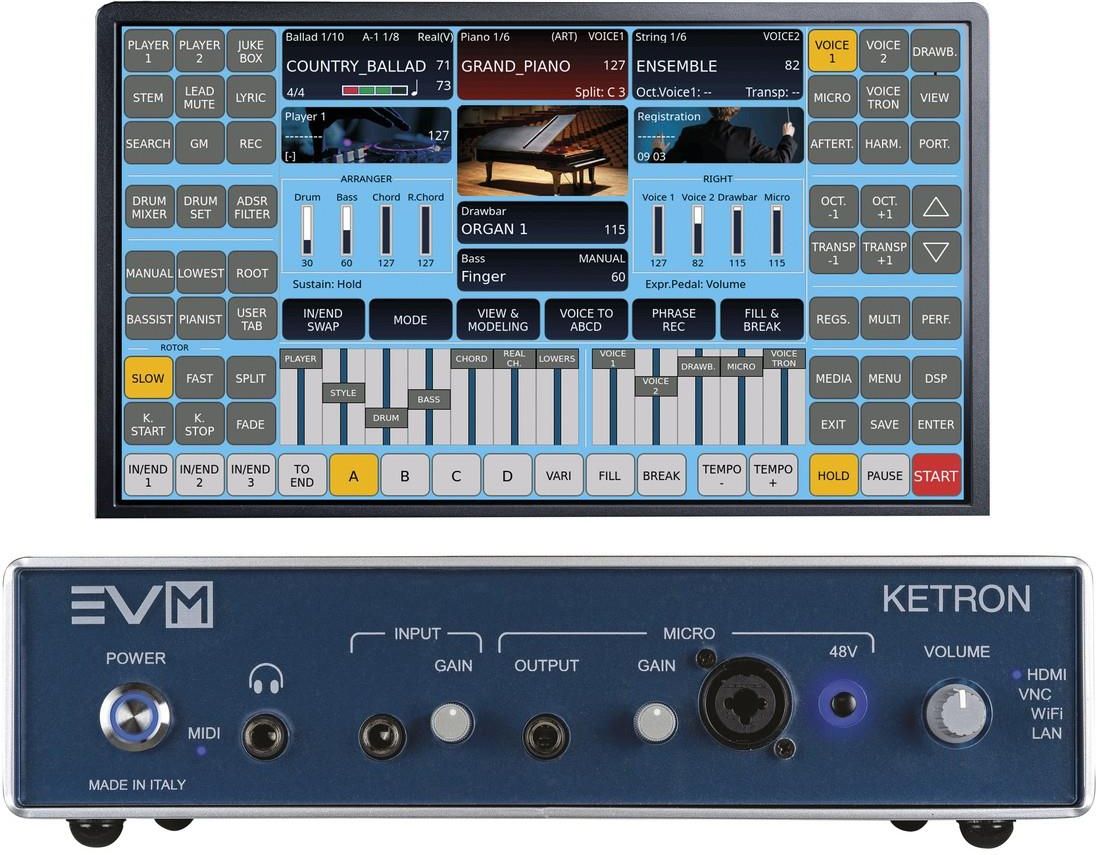Open the Drawbar ORGAN 1 selector
Image resolution: width=1096 pixels, height=855 pixels.
point(542,223)
